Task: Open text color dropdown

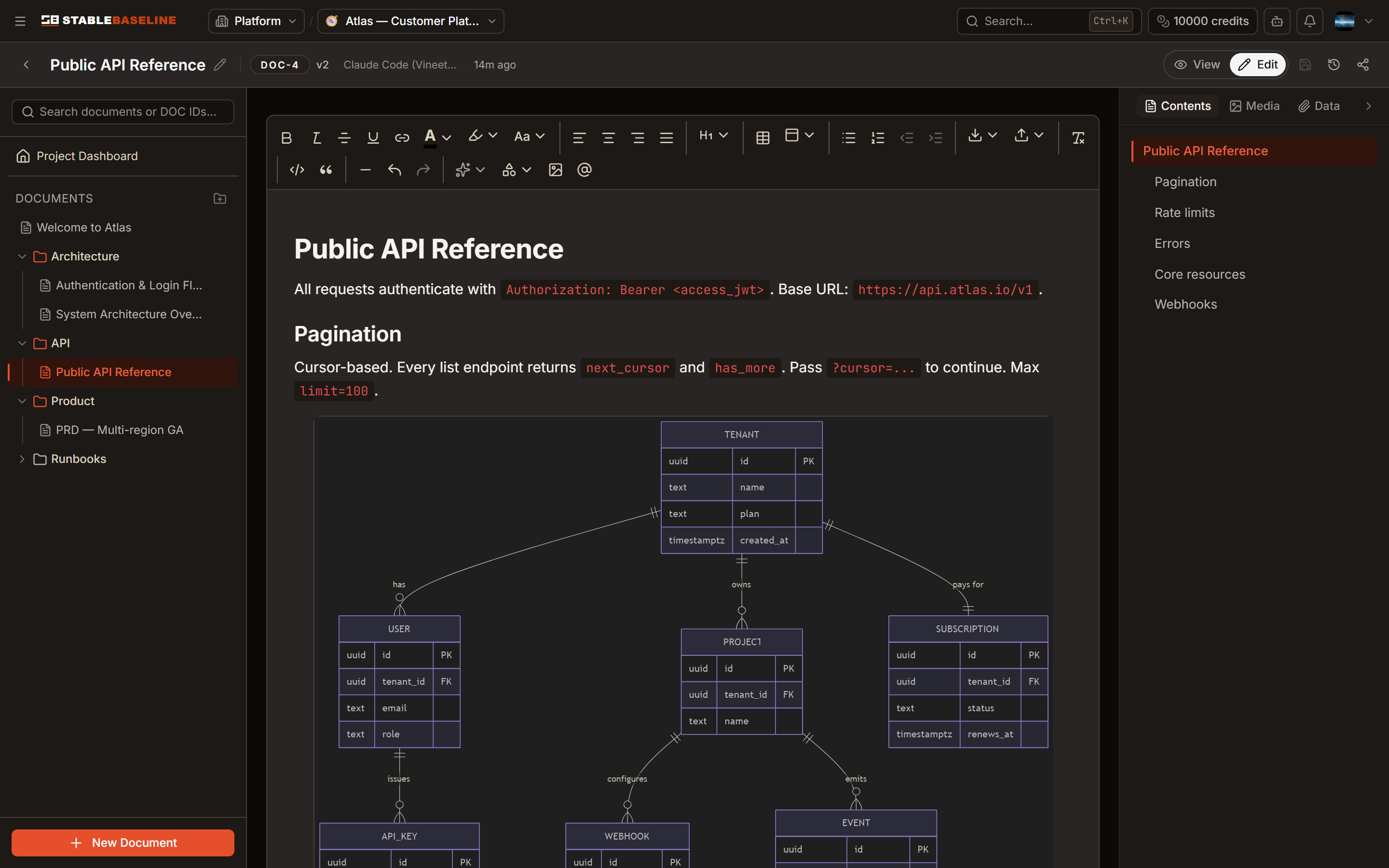Action: (x=438, y=138)
